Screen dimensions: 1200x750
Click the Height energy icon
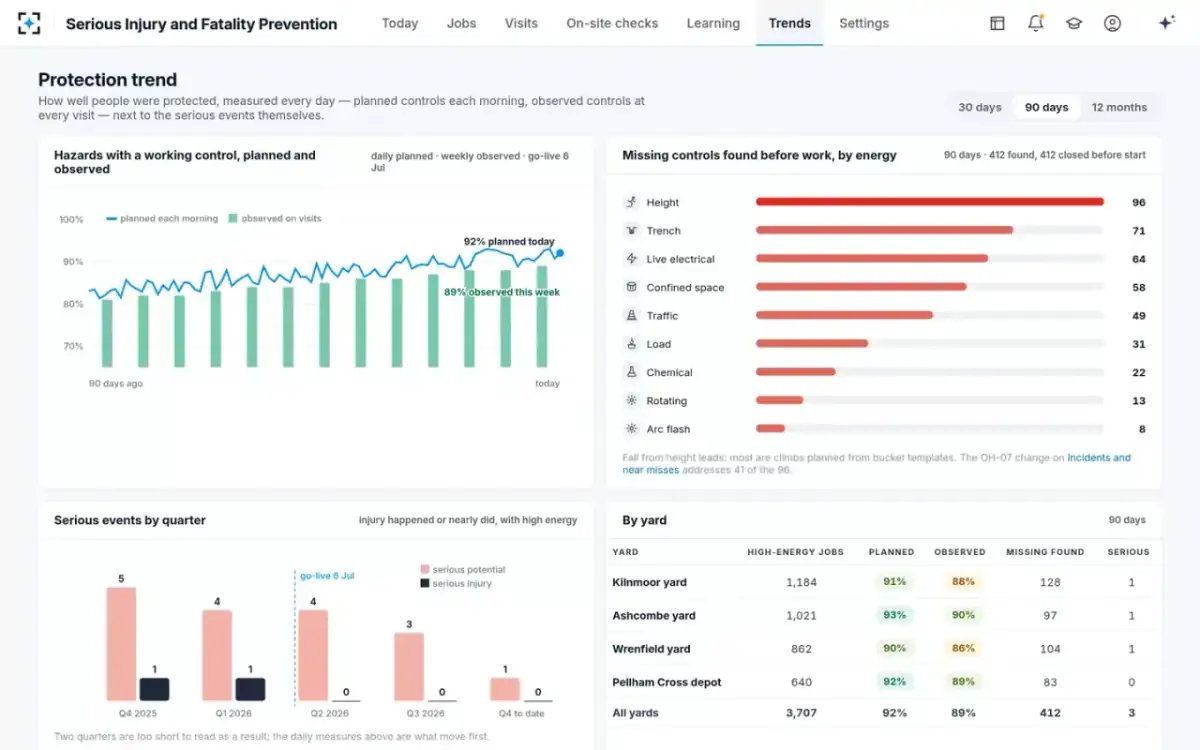(x=631, y=202)
